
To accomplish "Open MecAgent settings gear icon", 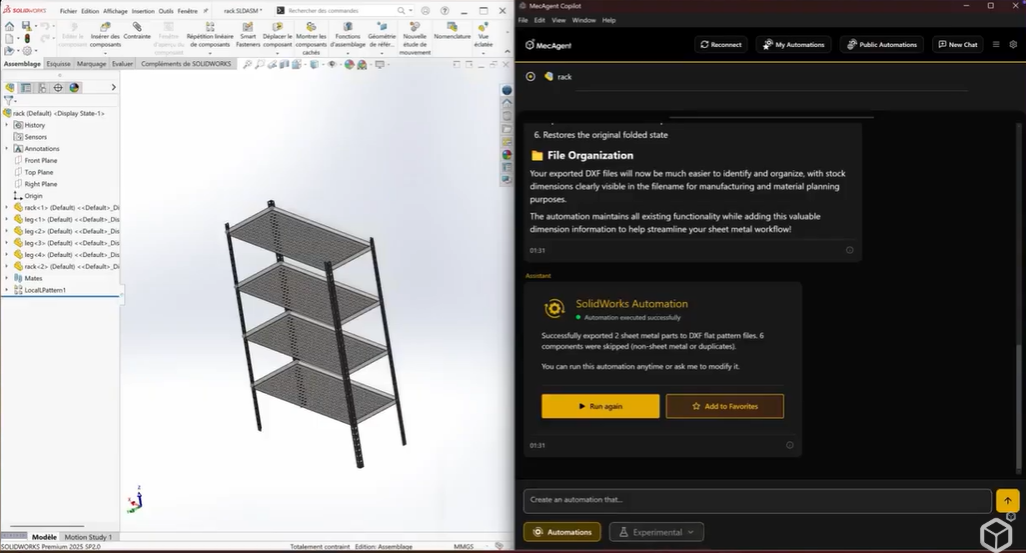I will point(1013,44).
